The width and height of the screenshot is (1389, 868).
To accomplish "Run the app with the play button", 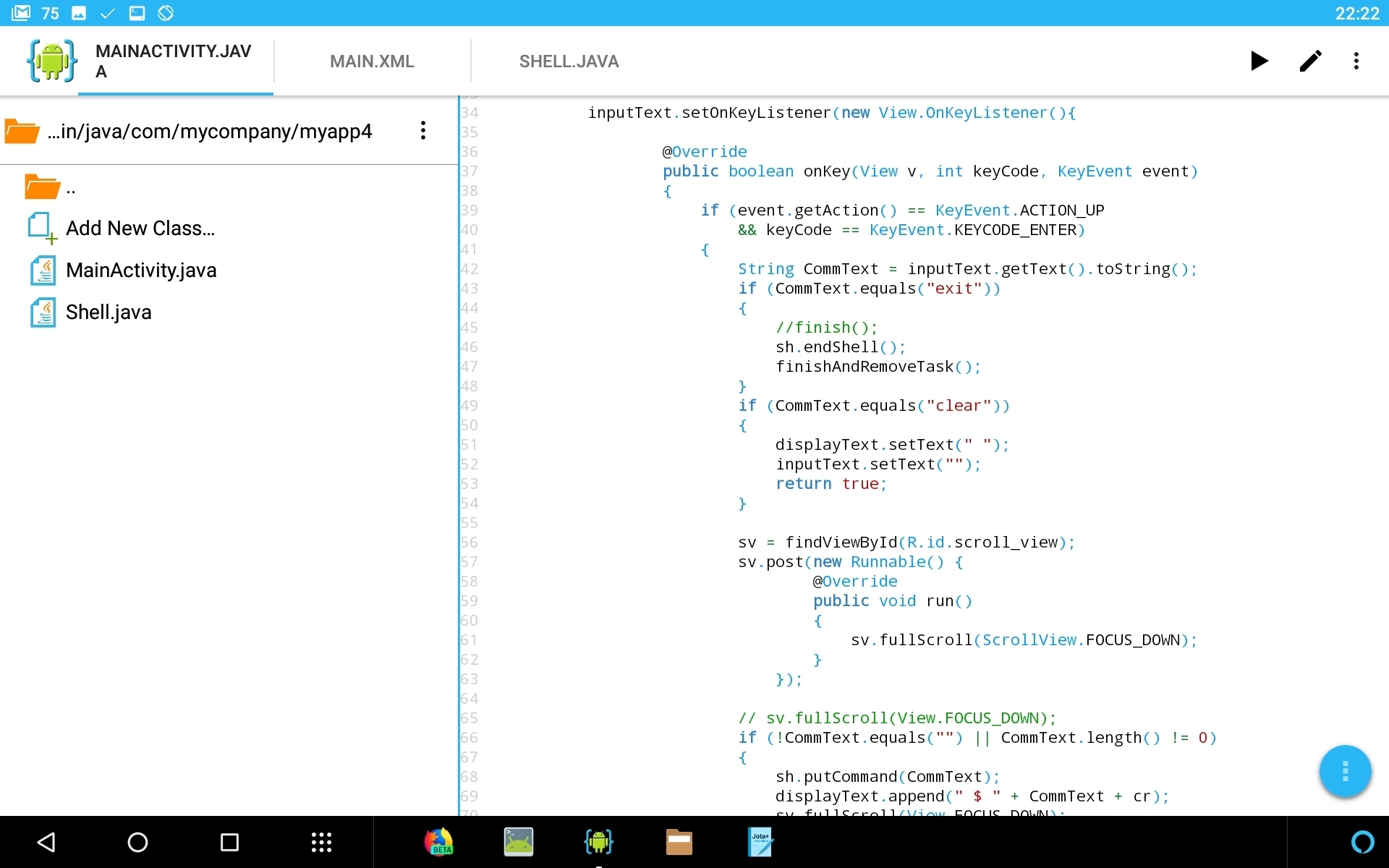I will tap(1260, 61).
